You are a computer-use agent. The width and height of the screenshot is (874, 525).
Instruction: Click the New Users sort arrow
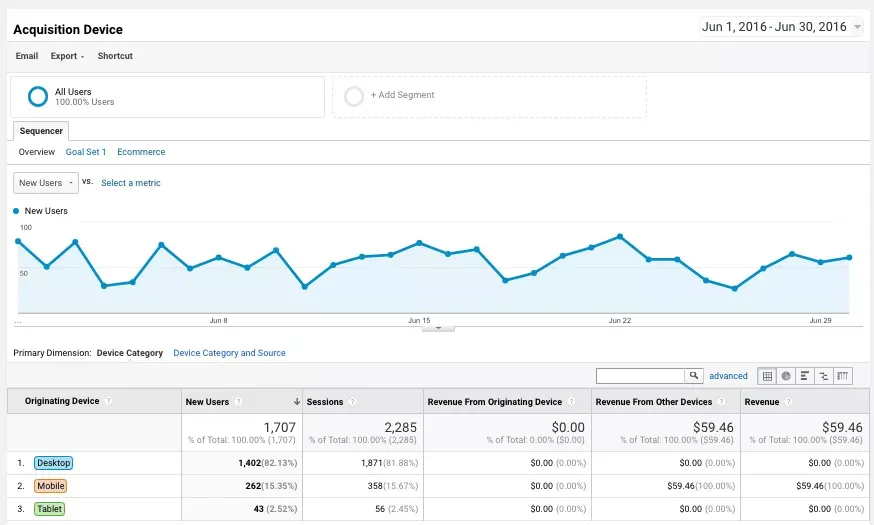coord(297,402)
